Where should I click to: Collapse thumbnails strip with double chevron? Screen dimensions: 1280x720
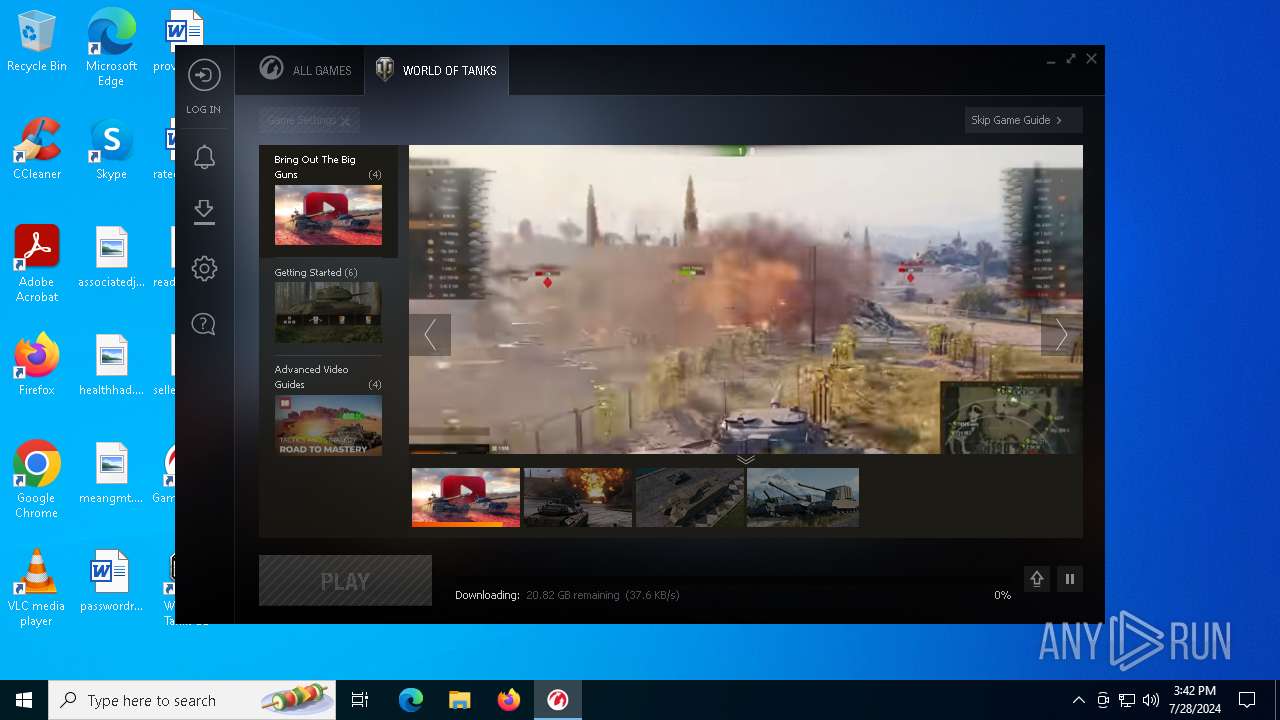(x=746, y=459)
